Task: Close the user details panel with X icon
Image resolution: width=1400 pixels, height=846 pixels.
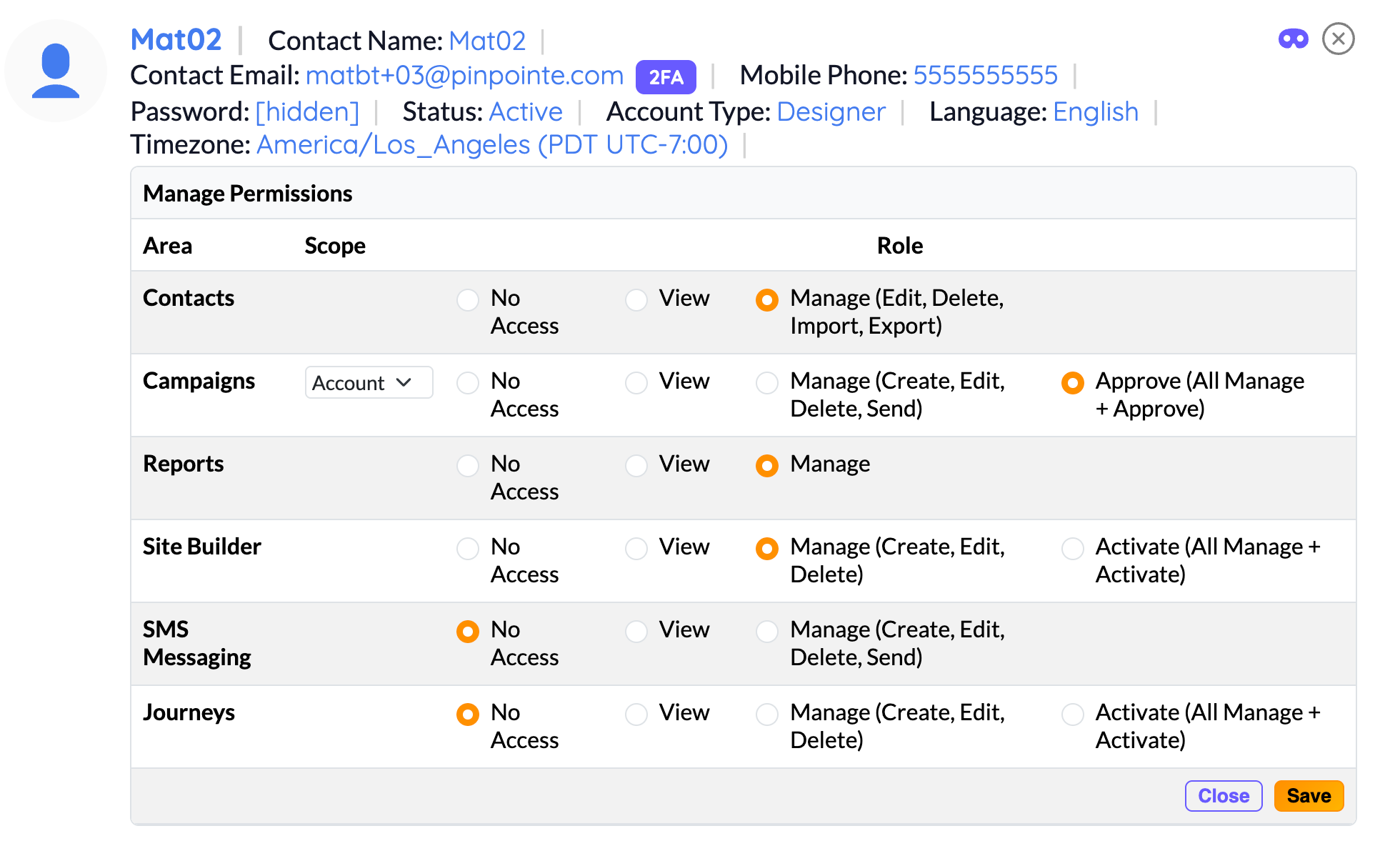Action: (x=1339, y=39)
